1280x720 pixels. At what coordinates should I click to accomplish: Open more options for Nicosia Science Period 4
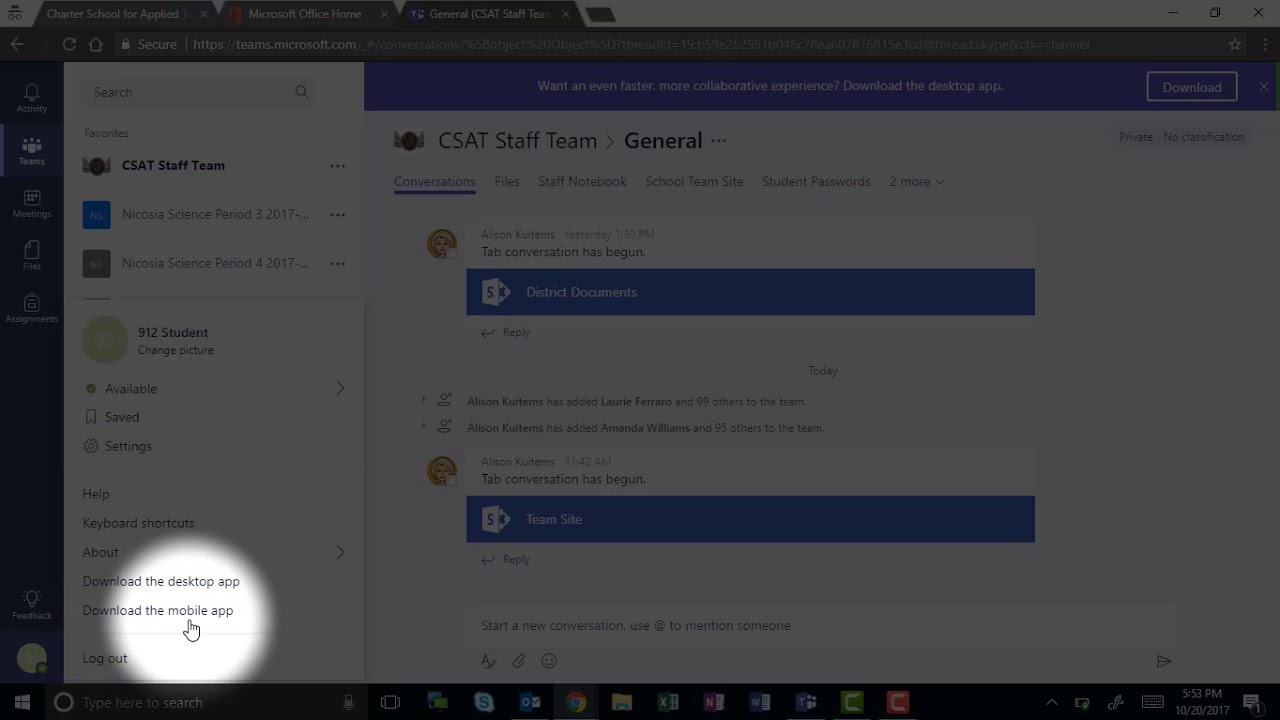pyautogui.click(x=338, y=264)
